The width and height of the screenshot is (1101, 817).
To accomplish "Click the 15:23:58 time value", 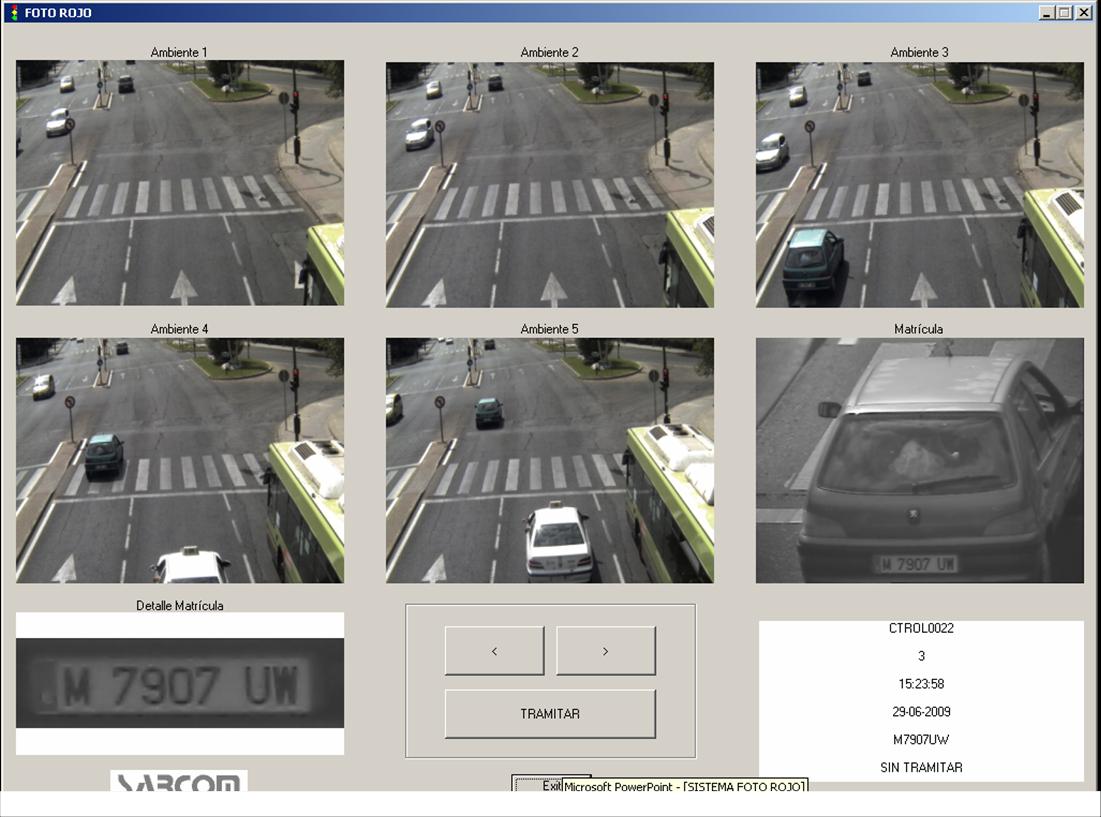I will [921, 684].
